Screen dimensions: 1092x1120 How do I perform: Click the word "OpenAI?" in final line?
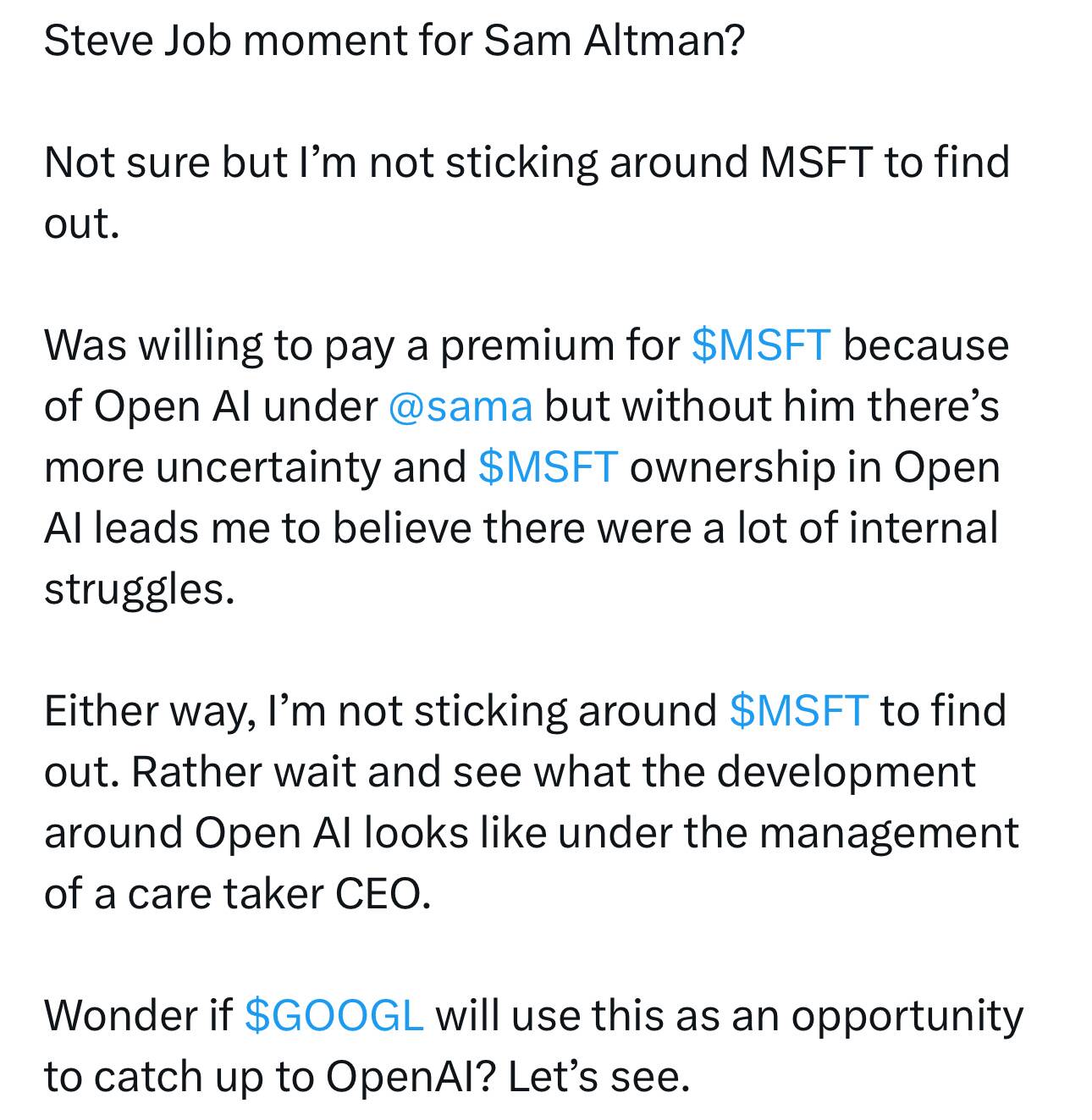click(411, 1078)
